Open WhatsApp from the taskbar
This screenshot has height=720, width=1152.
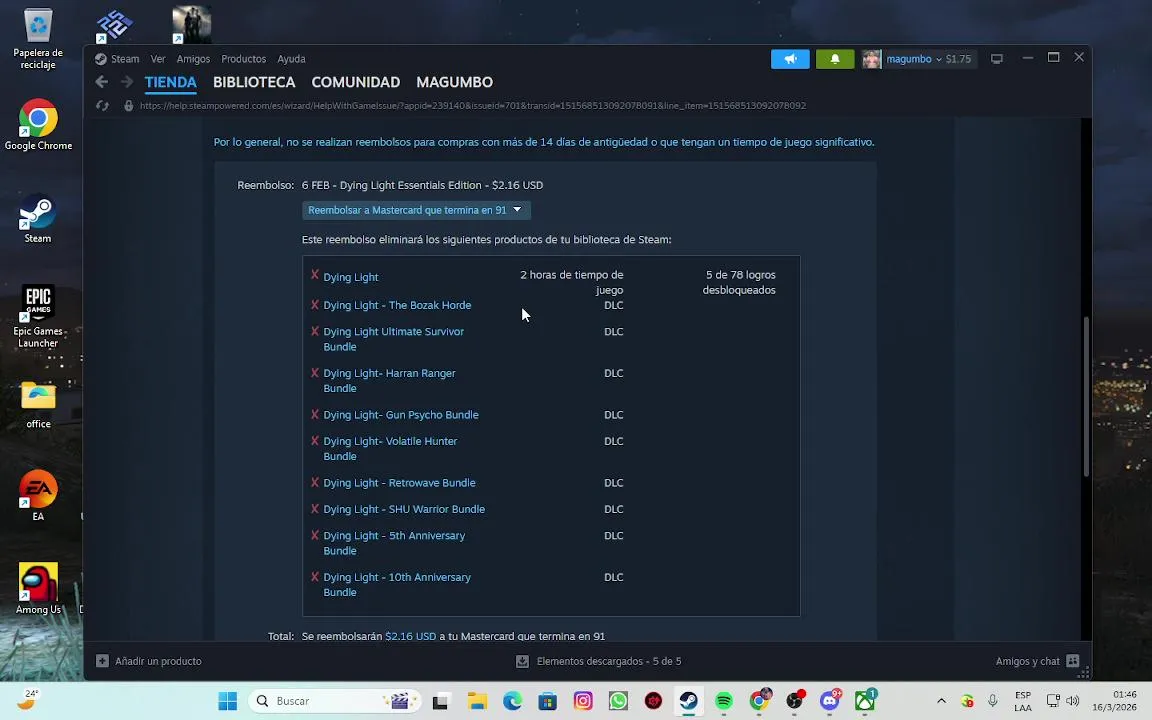(618, 702)
